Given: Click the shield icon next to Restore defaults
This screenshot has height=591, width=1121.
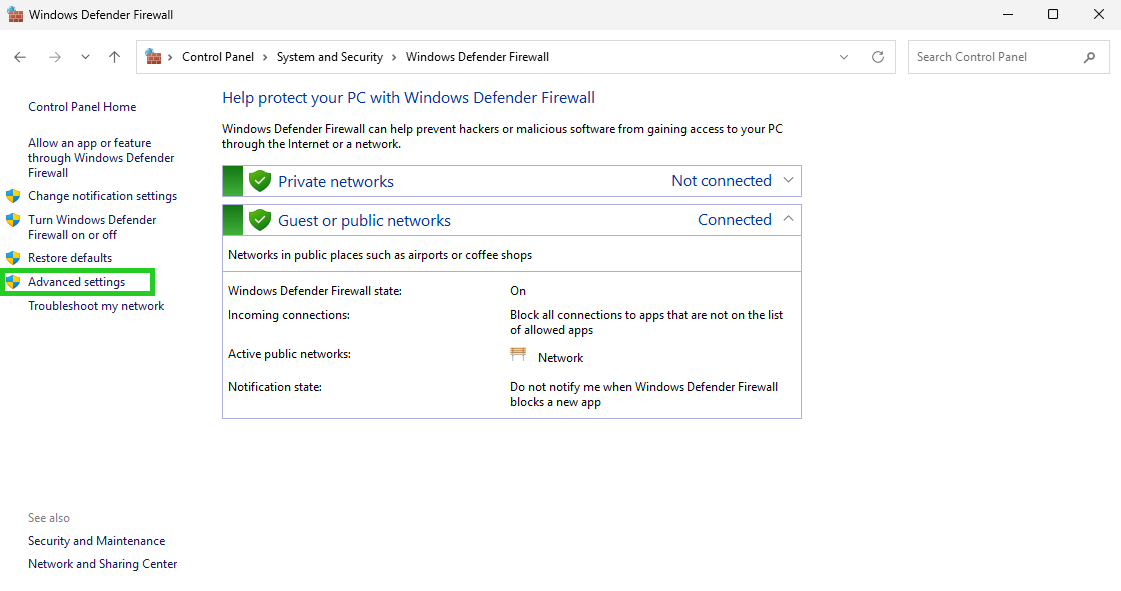Looking at the screenshot, I should [x=12, y=257].
